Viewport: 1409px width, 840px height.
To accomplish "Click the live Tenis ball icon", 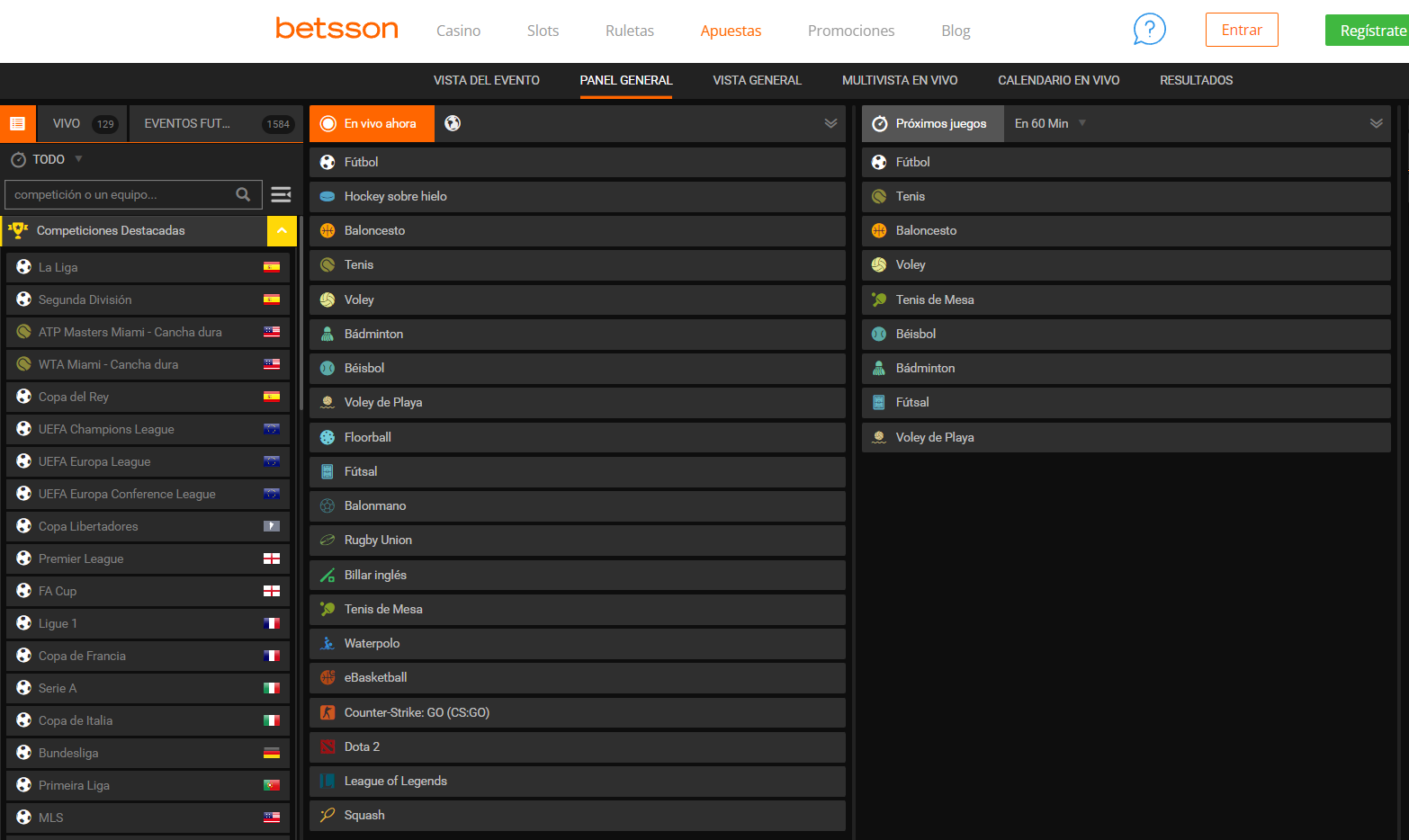I will coord(328,264).
